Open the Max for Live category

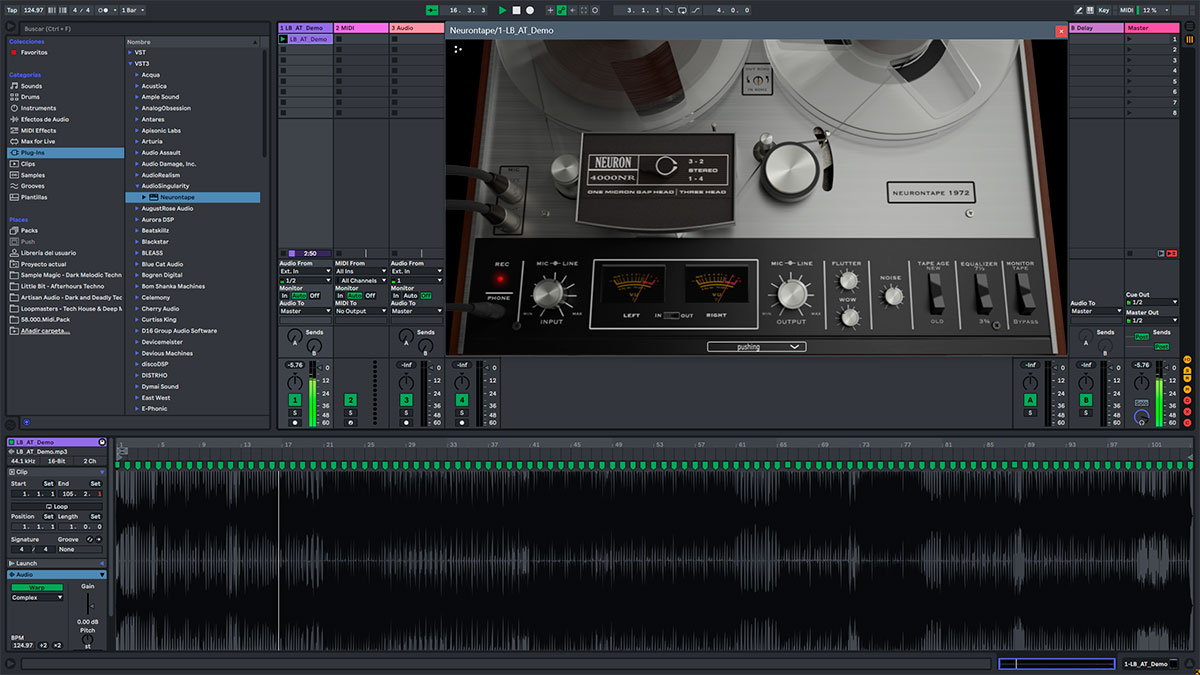pos(40,141)
